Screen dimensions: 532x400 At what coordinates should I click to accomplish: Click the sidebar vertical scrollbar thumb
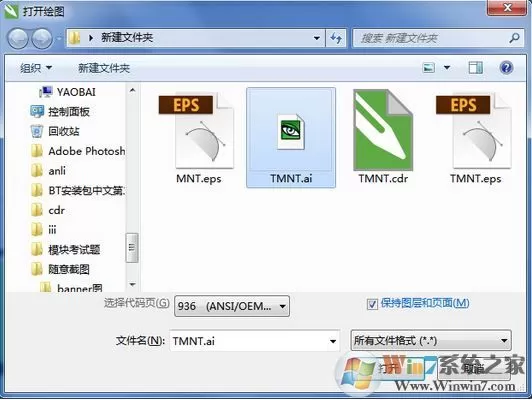(x=132, y=248)
